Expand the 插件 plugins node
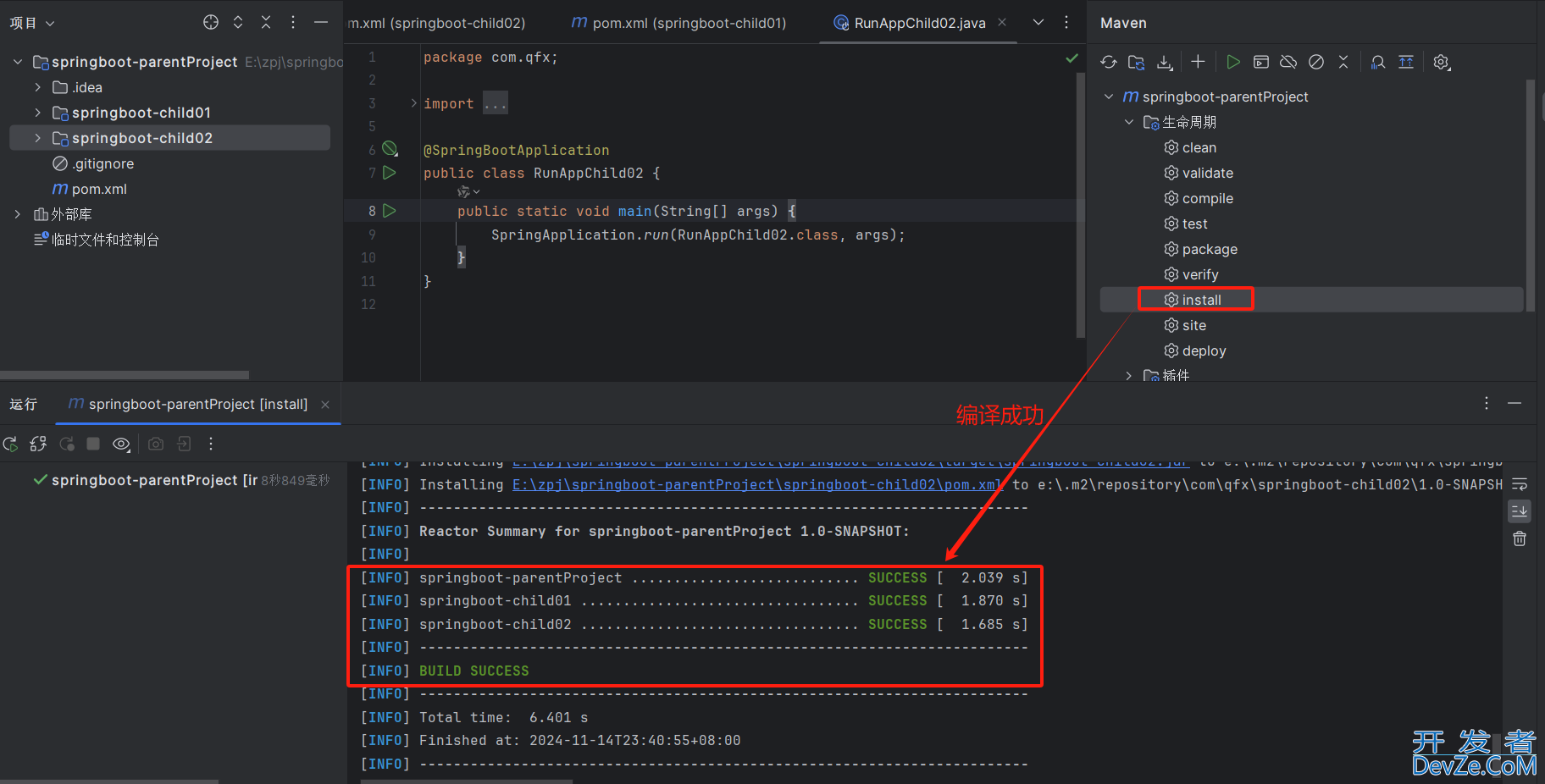 1129,375
